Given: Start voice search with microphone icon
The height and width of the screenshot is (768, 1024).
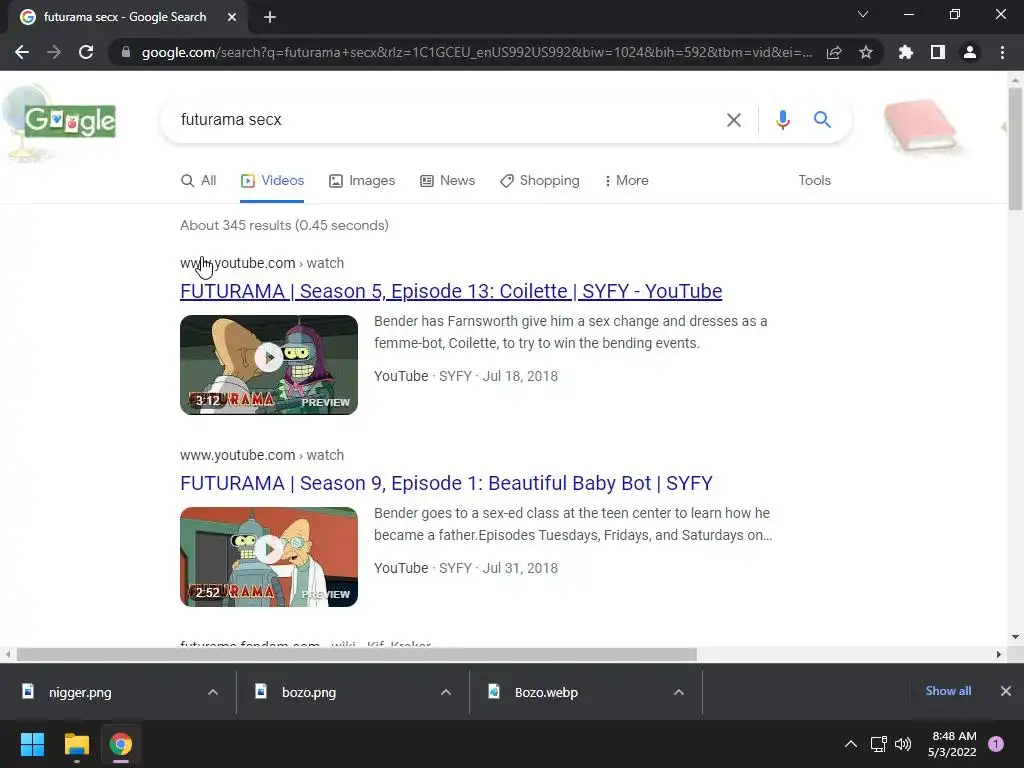Looking at the screenshot, I should point(782,120).
